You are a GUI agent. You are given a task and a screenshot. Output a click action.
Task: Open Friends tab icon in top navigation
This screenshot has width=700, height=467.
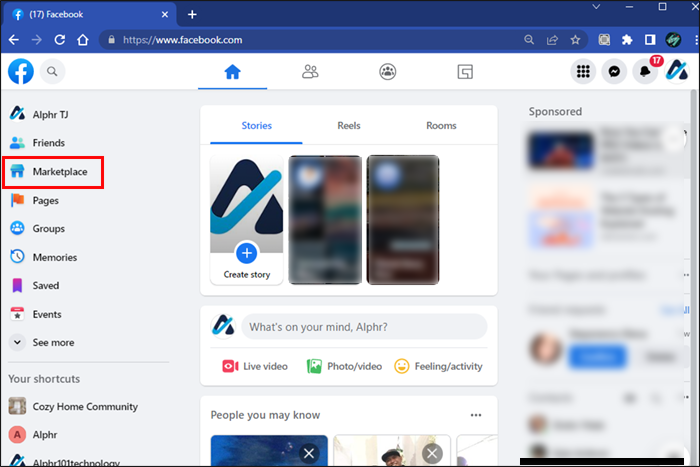[x=310, y=71]
